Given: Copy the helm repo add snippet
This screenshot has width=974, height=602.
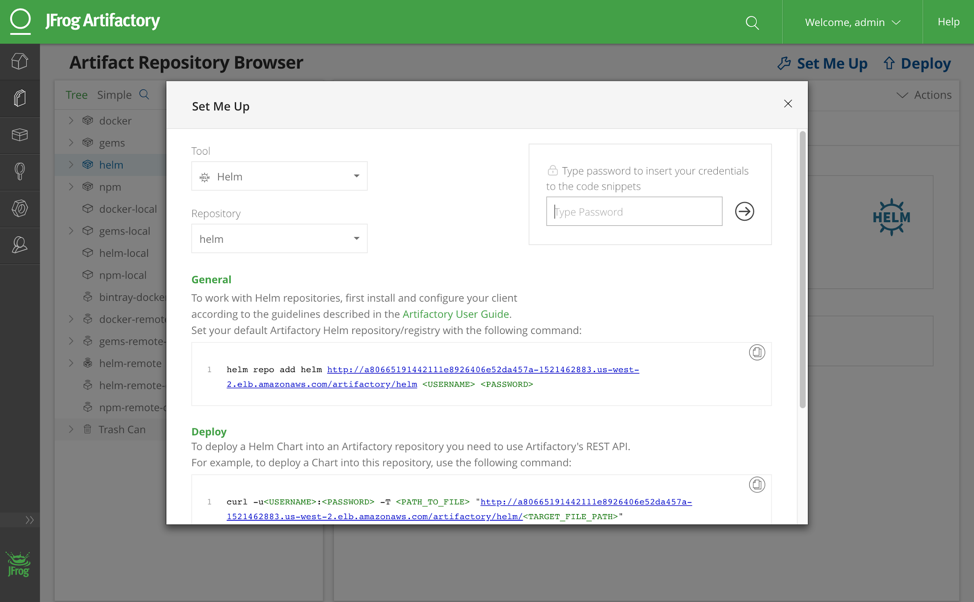Looking at the screenshot, I should click(757, 353).
